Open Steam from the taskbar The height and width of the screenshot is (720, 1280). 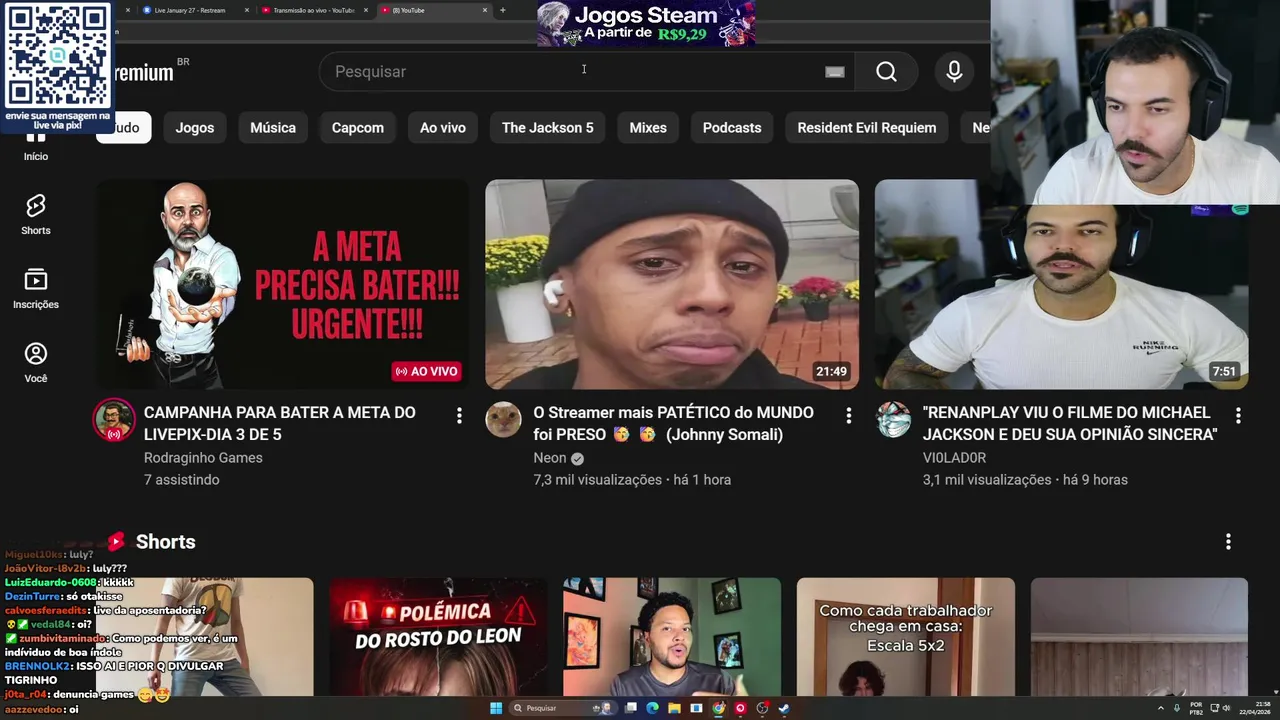click(784, 708)
